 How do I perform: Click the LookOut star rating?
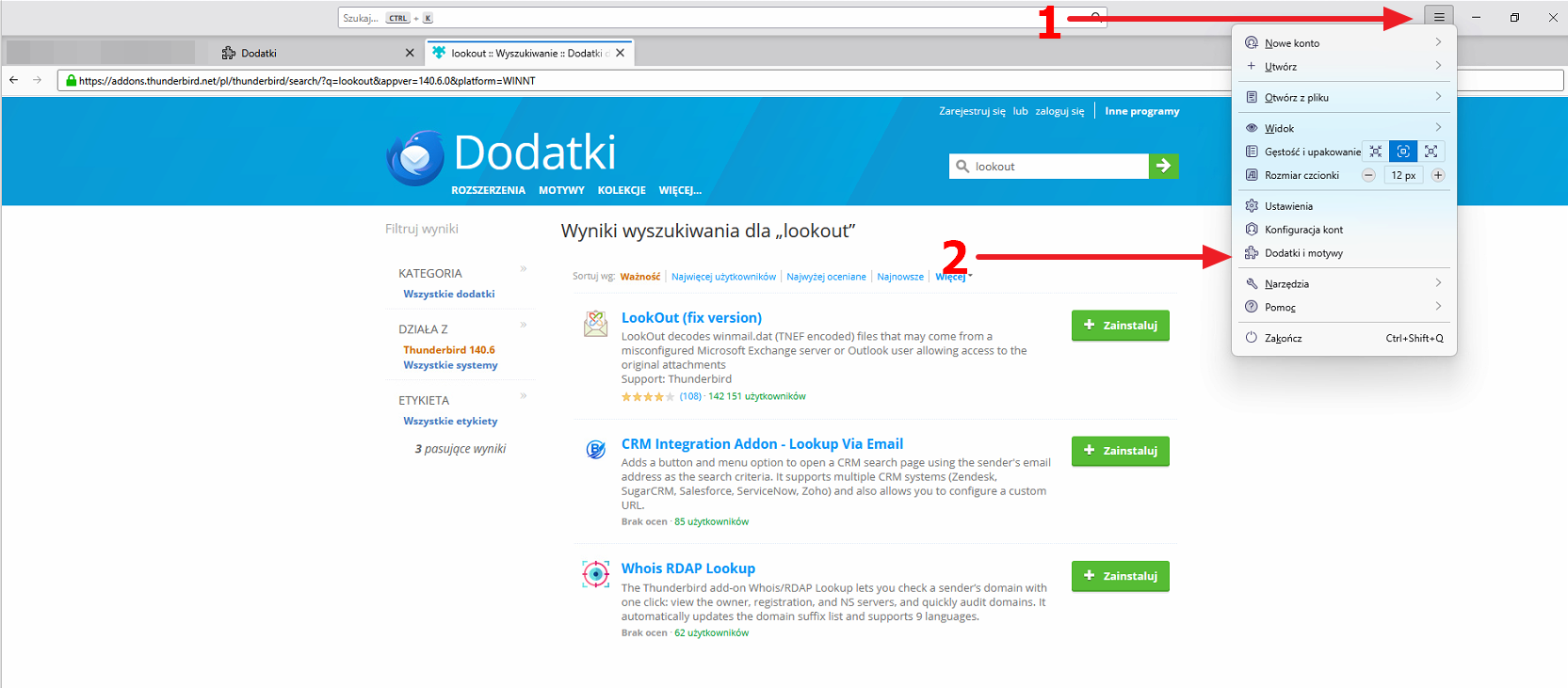tap(648, 397)
